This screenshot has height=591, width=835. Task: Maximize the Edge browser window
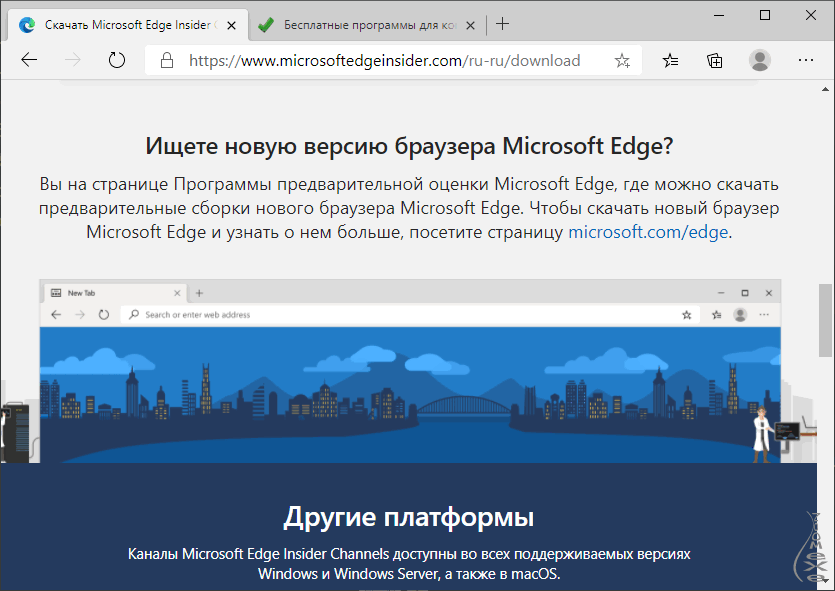point(765,15)
